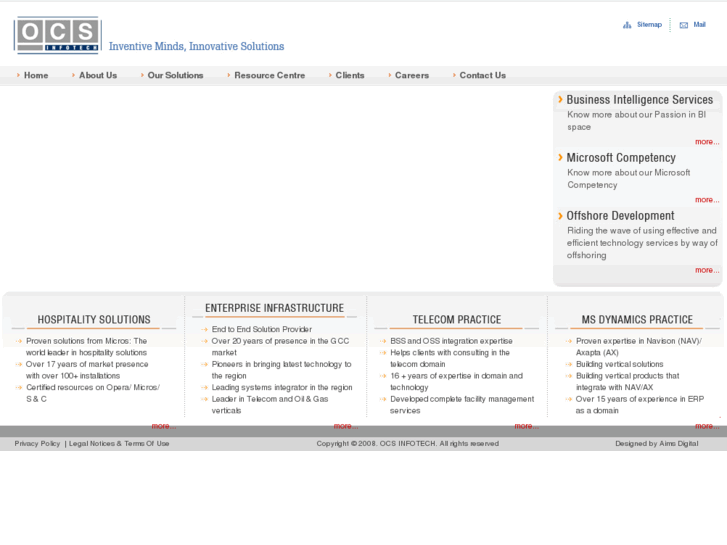Click more under MS Dynamics Practice
Viewport: 727px width, 545px height.
(x=706, y=426)
